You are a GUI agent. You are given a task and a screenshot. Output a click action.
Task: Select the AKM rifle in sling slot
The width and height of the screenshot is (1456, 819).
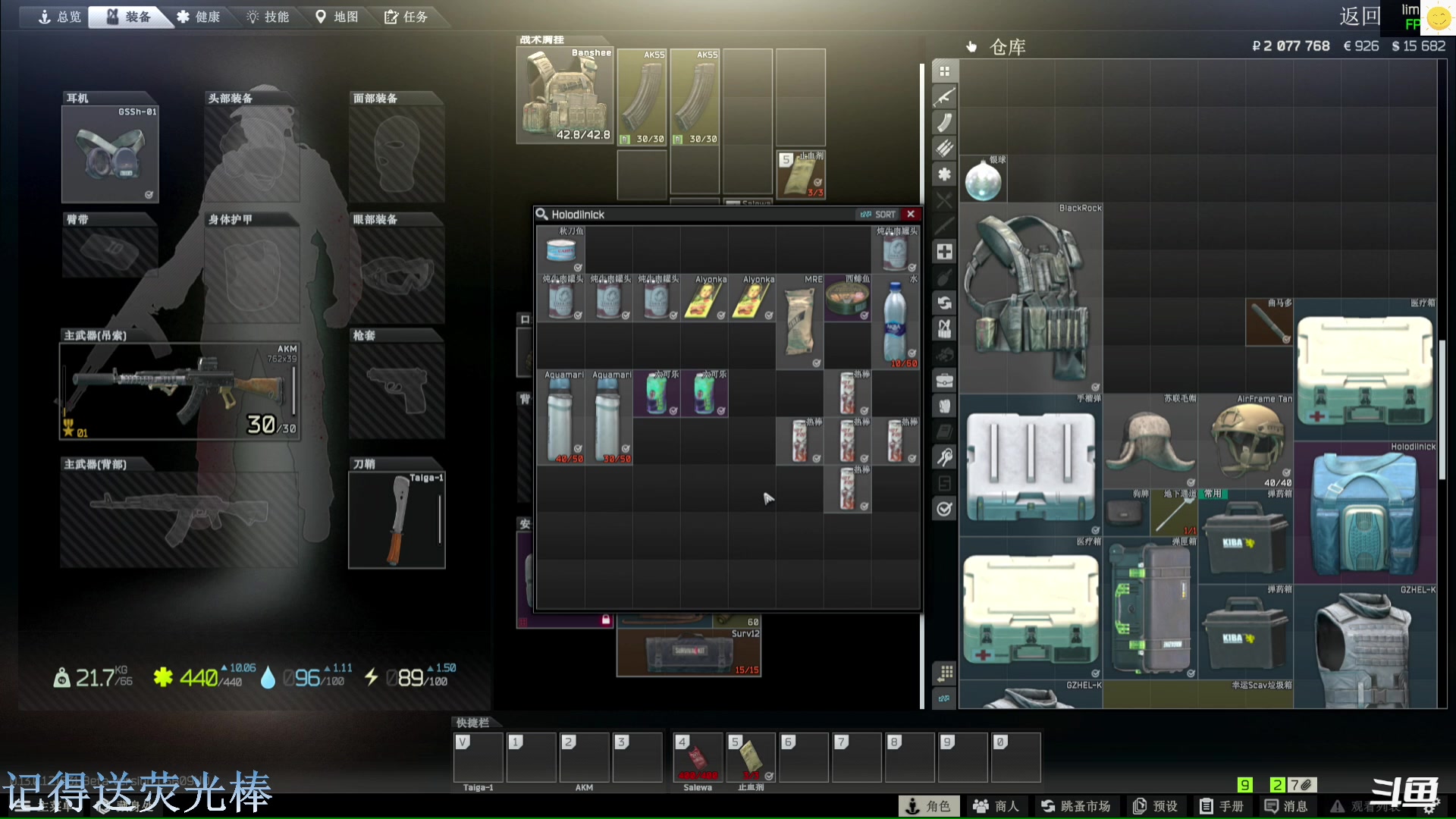180,391
